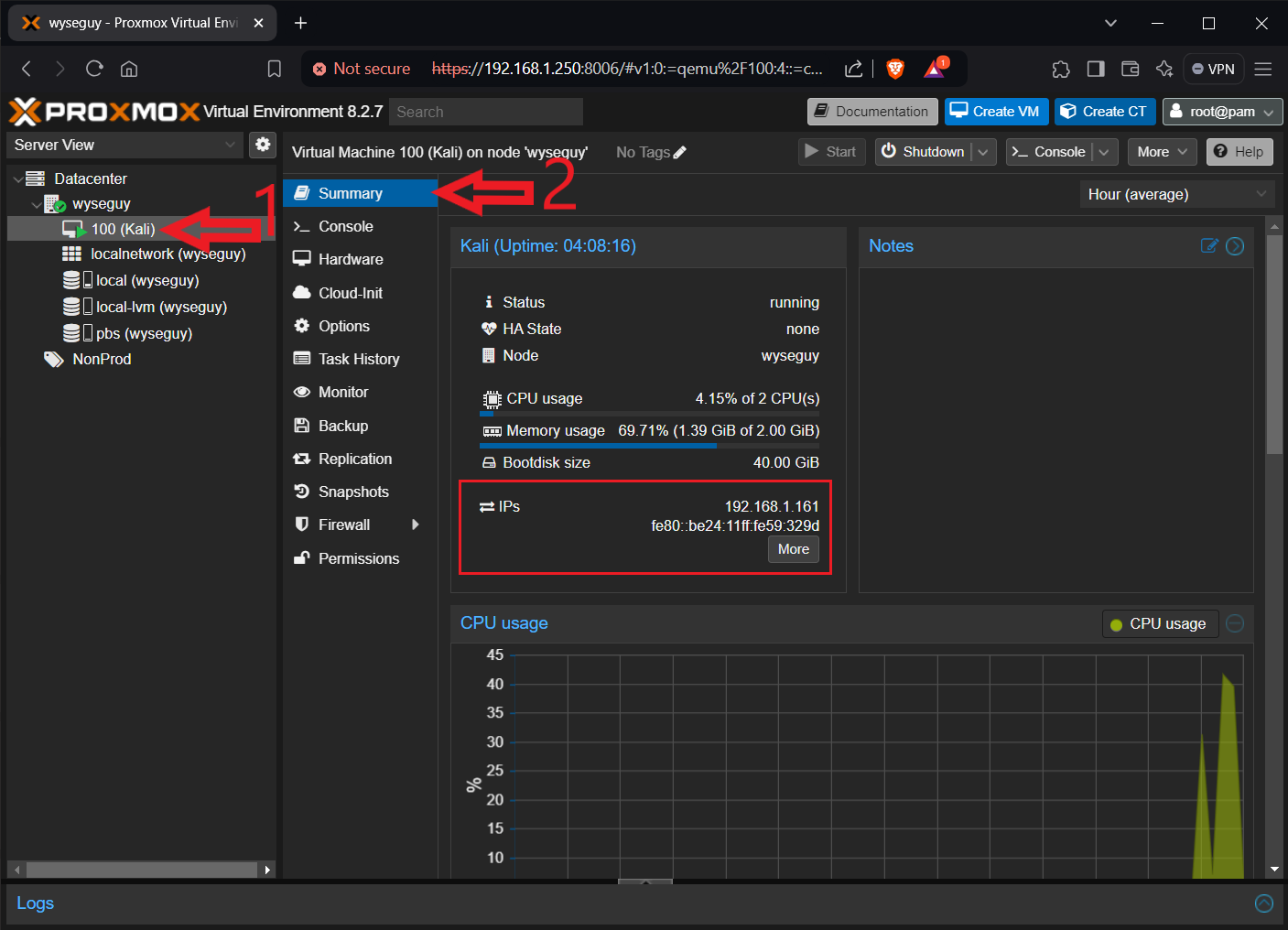Click the browser address bar URL
Viewport: 1288px width, 930px height.
tap(627, 69)
